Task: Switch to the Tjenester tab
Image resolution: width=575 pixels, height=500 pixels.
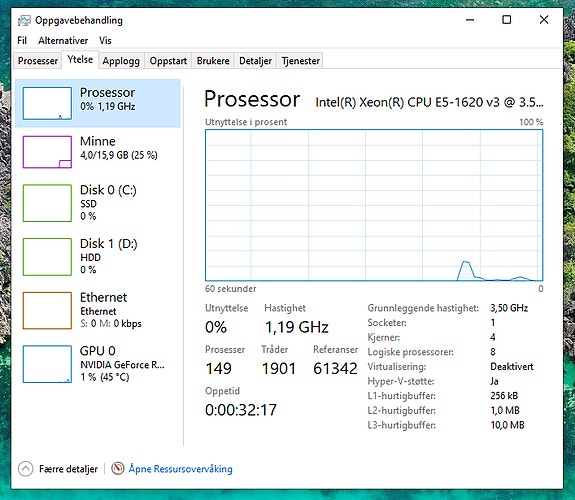Action: 301,61
